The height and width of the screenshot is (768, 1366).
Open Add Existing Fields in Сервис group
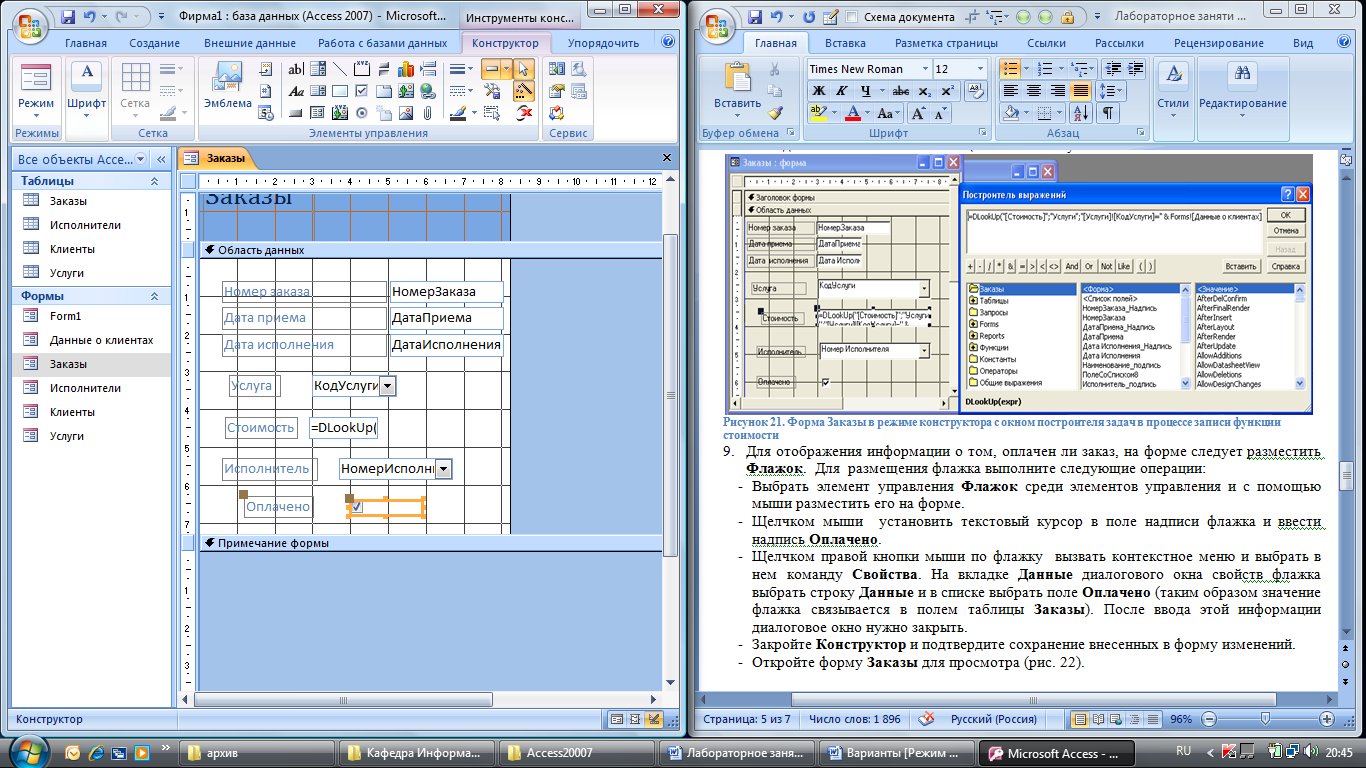(556, 69)
